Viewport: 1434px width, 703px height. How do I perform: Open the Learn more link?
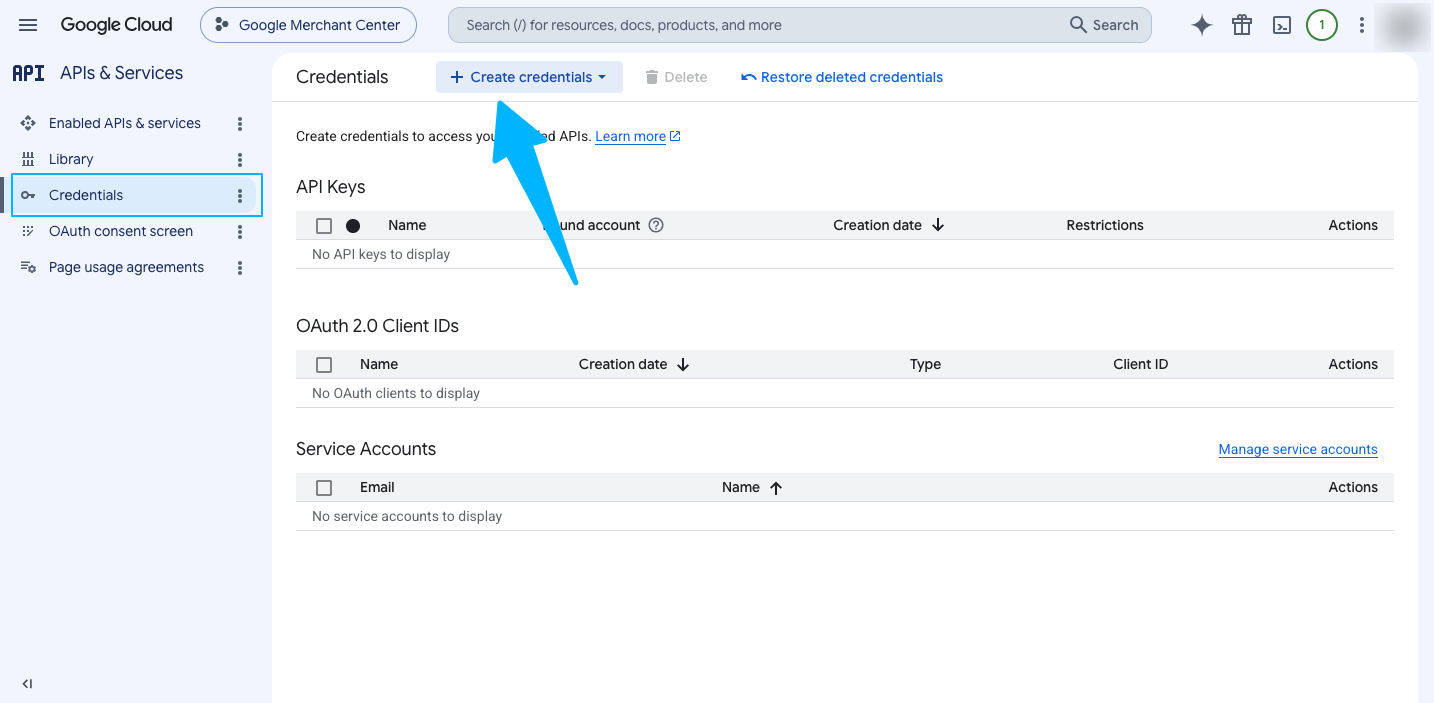coord(630,136)
